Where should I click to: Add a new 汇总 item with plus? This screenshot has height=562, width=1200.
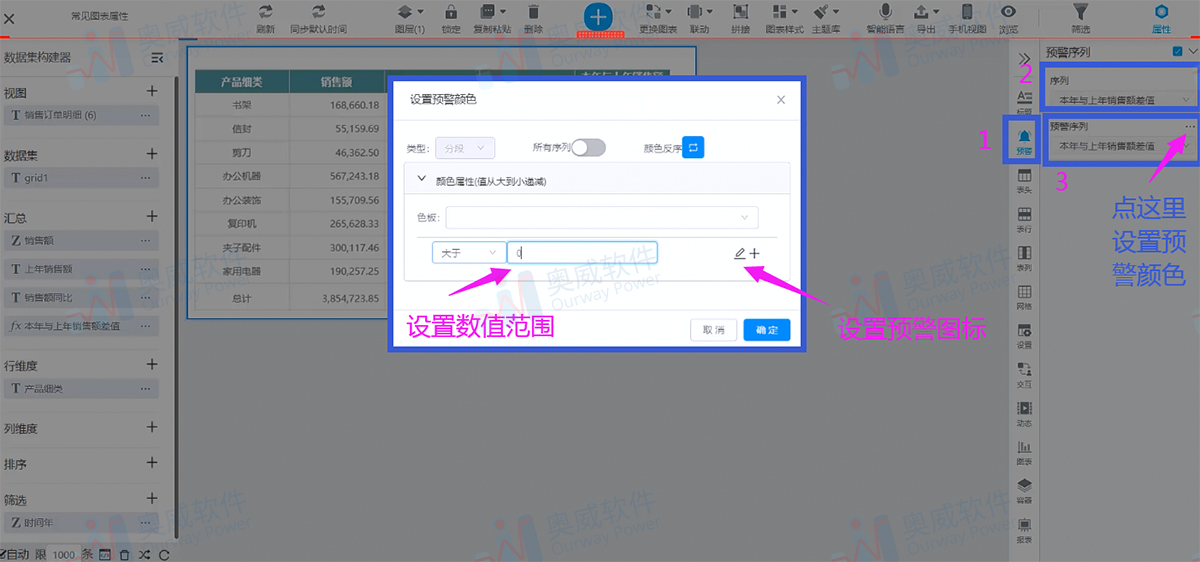(x=152, y=216)
